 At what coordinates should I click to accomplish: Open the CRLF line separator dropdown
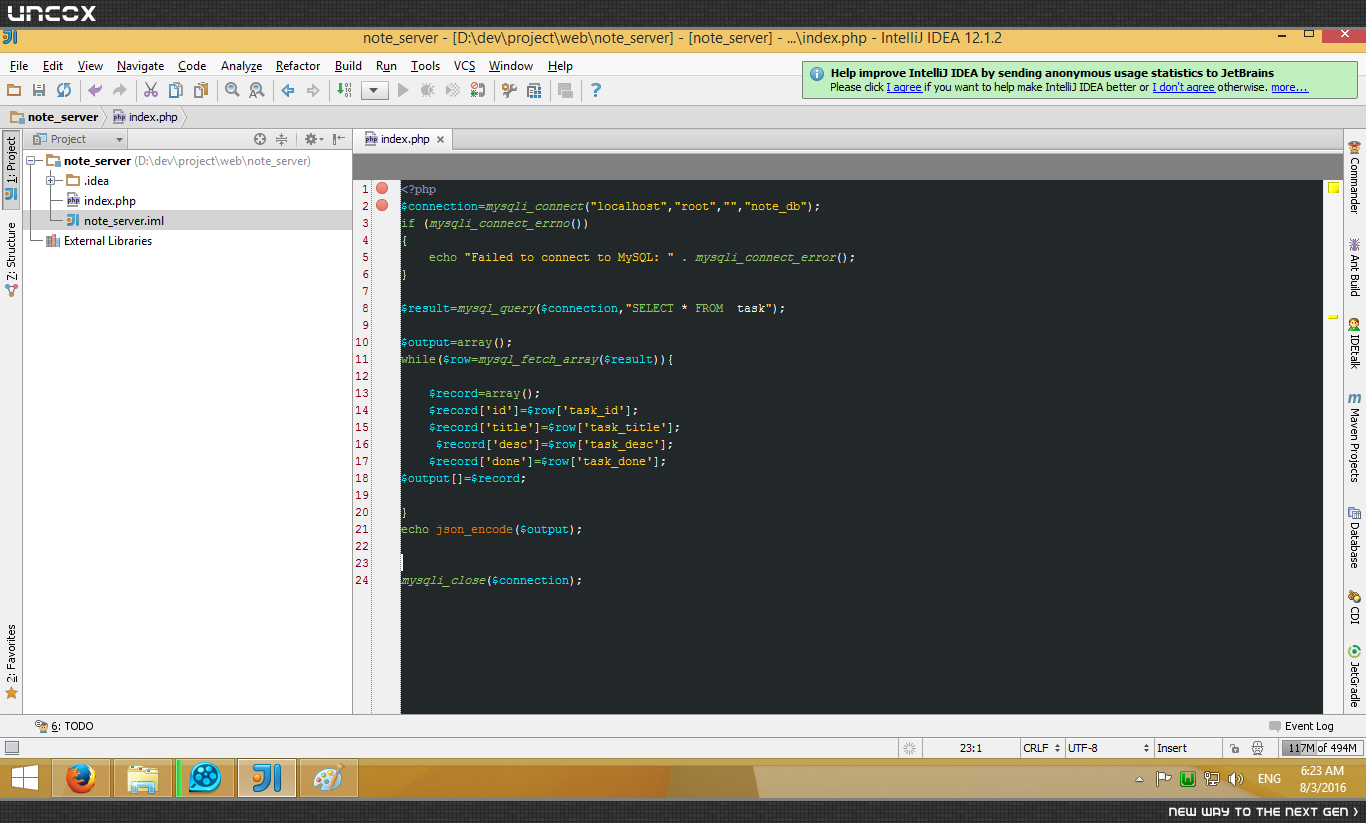pyautogui.click(x=1041, y=748)
